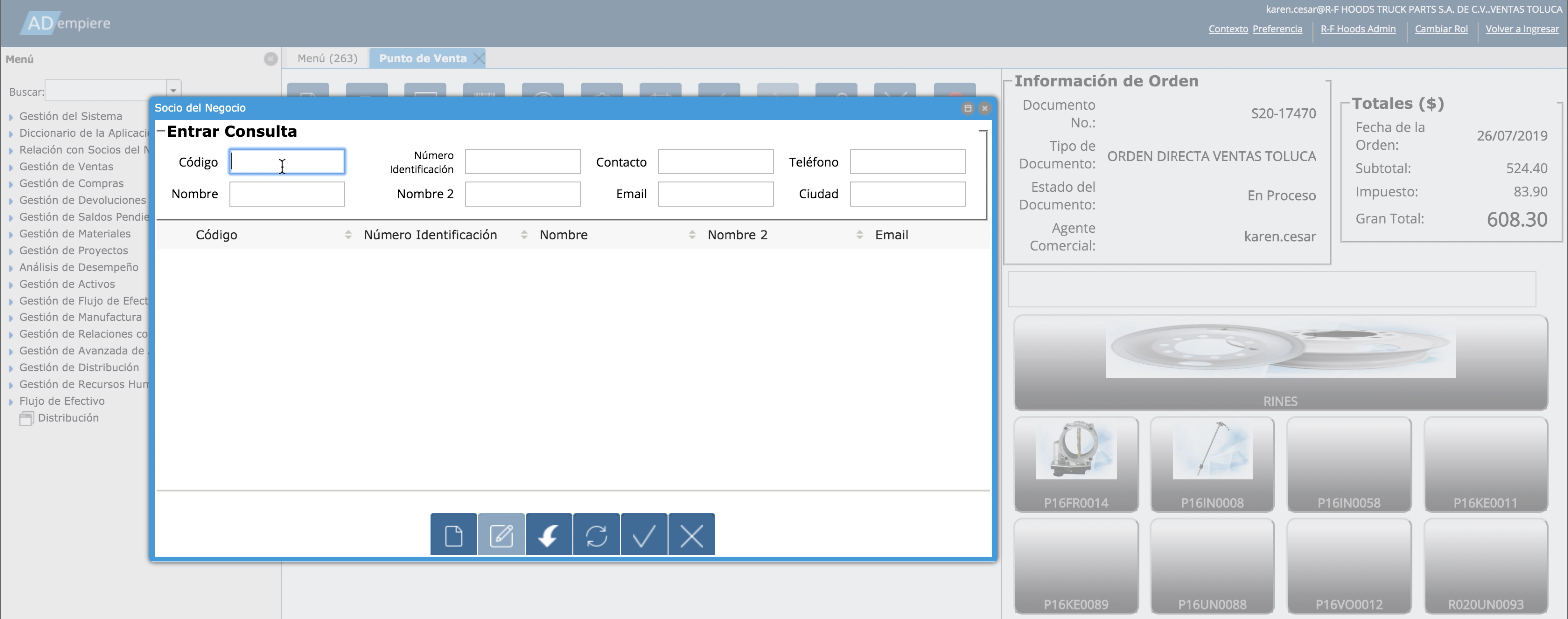Click the Volver a Ingresar link
This screenshot has height=619, width=1568.
[1522, 29]
